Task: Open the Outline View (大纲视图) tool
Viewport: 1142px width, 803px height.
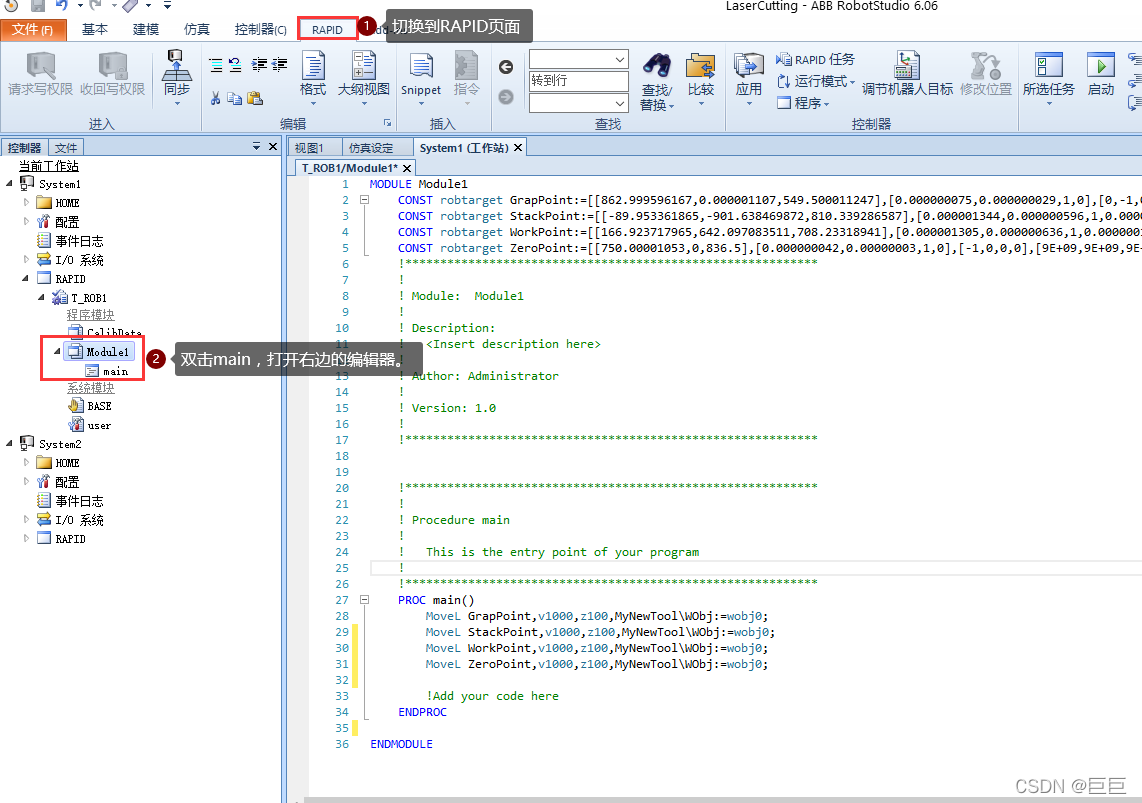Action: tap(363, 76)
